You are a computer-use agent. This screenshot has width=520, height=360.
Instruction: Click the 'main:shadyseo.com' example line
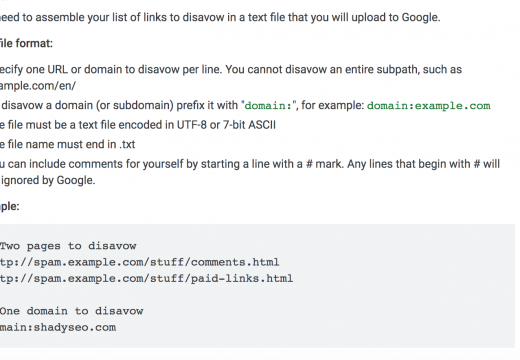point(58,327)
